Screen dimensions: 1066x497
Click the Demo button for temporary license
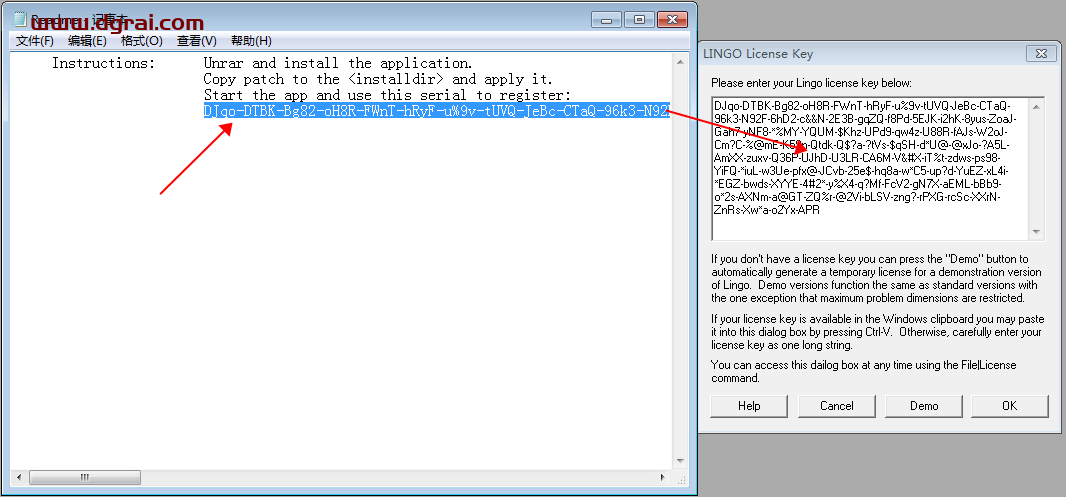pyautogui.click(x=924, y=406)
